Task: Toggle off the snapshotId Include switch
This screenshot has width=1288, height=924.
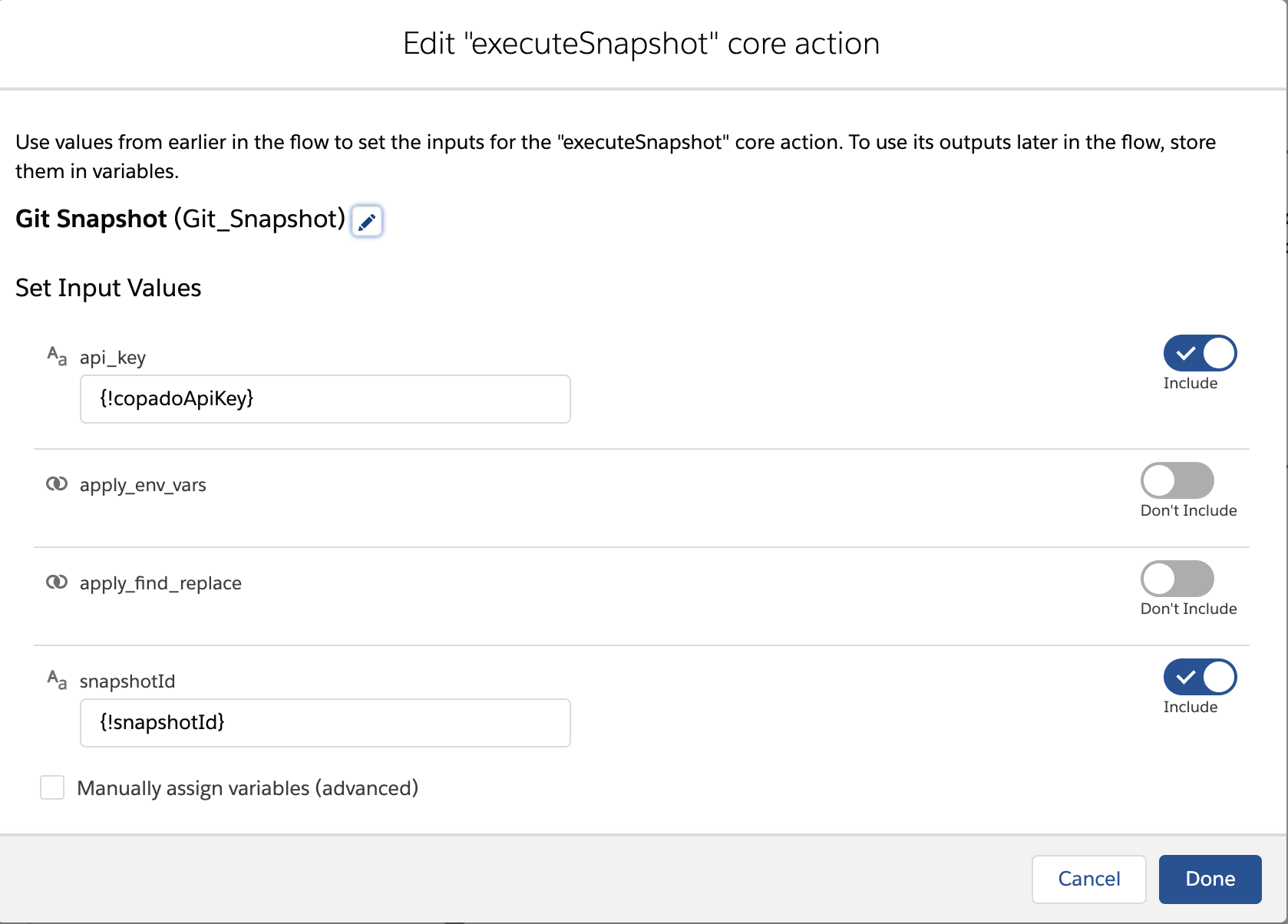Action: (1200, 678)
